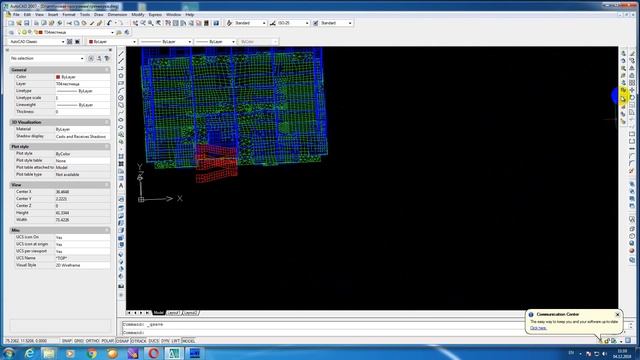Toggle ORTHO mode in status bar
Viewport: 640px width, 360px height.
click(x=92, y=341)
